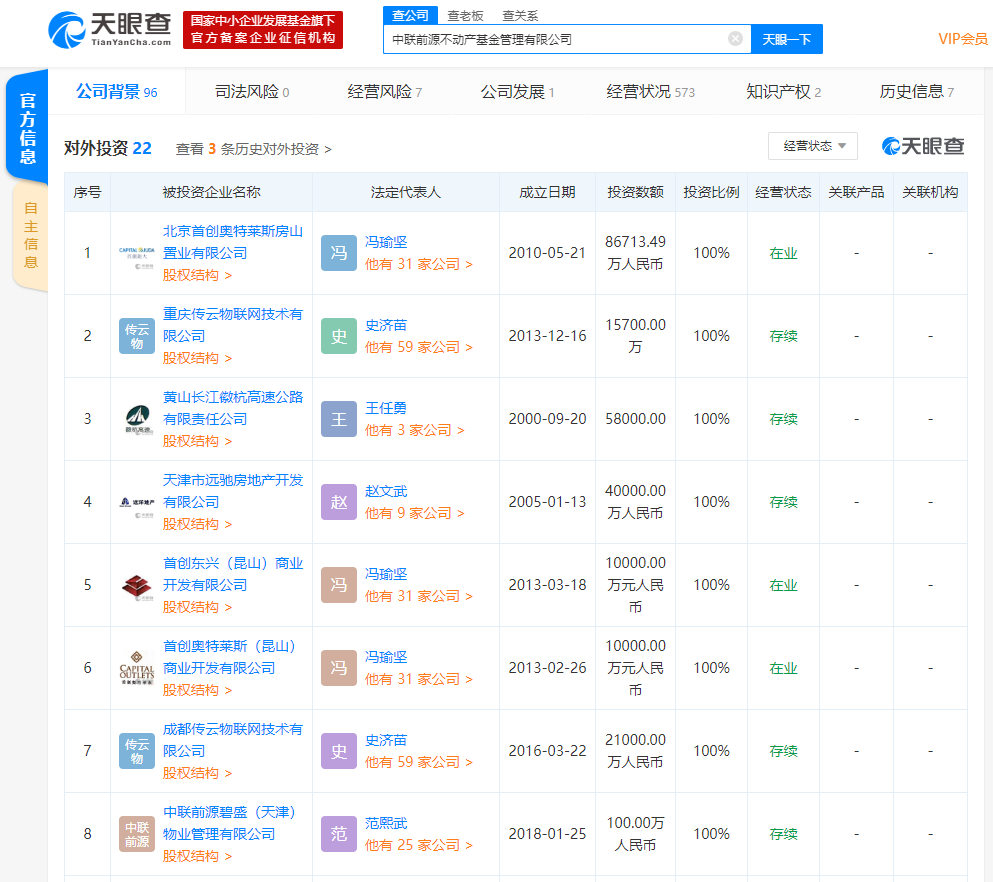Image resolution: width=993 pixels, height=882 pixels.
Task: Click the 北京首创奥特莱斯房山置业 company logo
Action: (x=137, y=253)
